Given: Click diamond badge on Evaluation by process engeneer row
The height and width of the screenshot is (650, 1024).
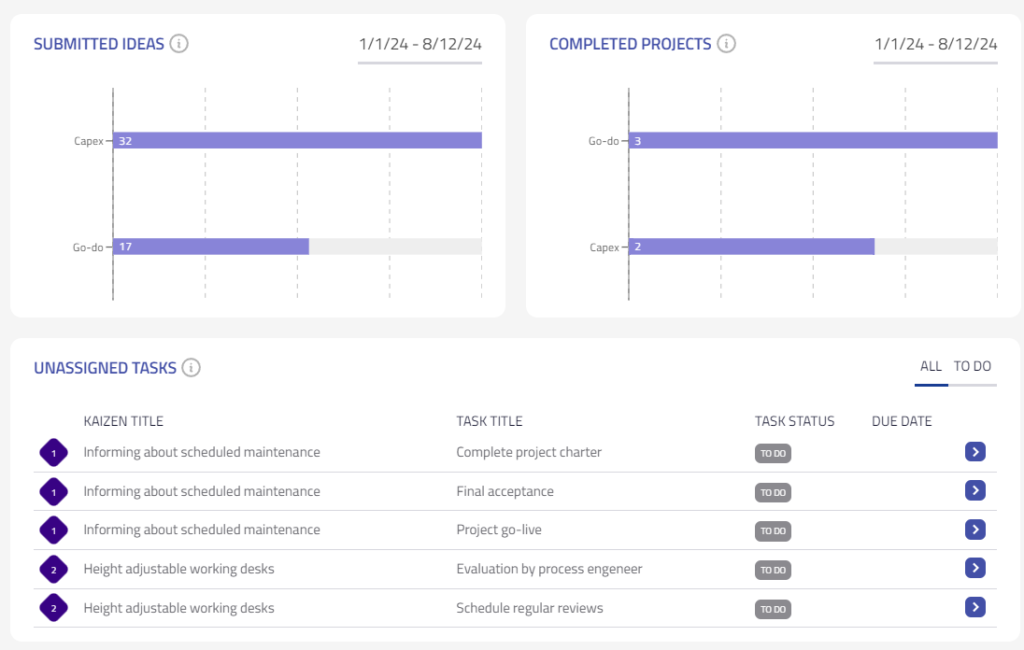Looking at the screenshot, I should coord(53,569).
